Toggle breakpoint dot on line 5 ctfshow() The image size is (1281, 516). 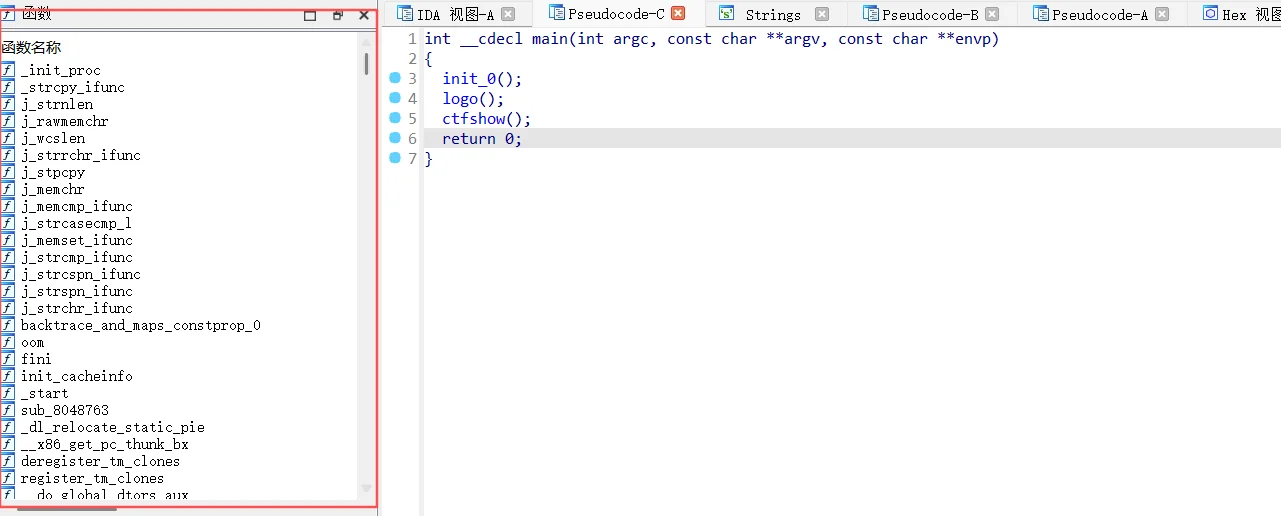395,118
